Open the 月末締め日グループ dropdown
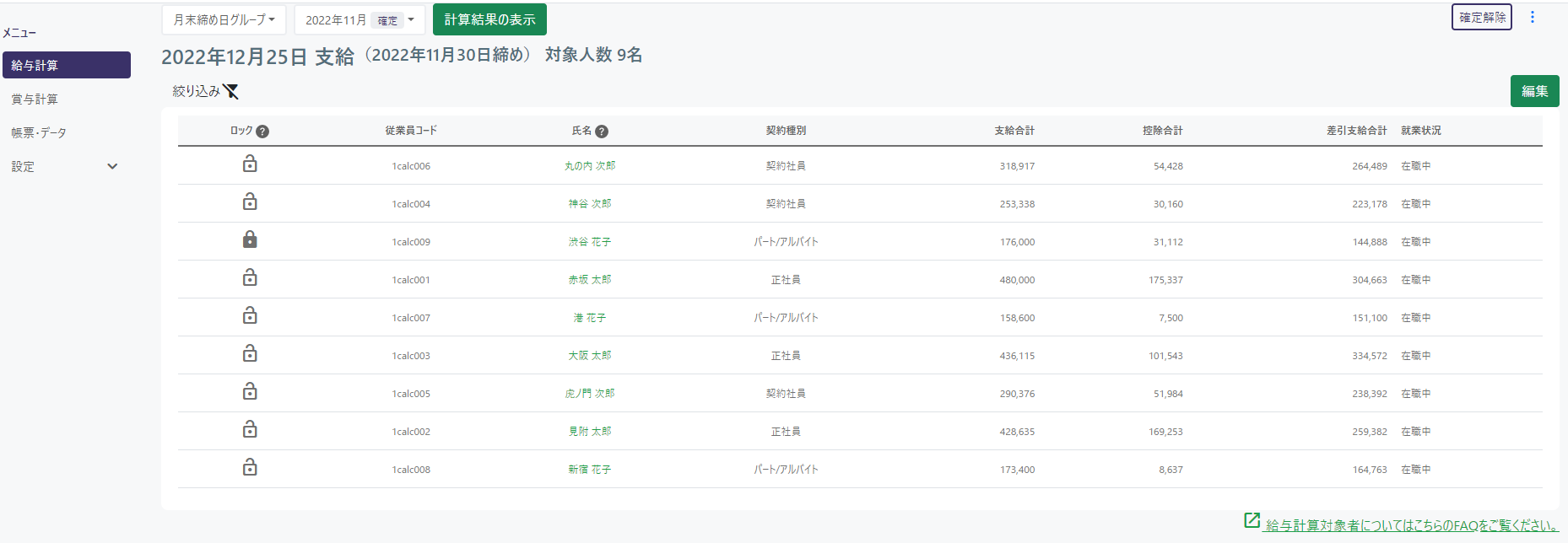The height and width of the screenshot is (543, 1568). click(x=224, y=19)
